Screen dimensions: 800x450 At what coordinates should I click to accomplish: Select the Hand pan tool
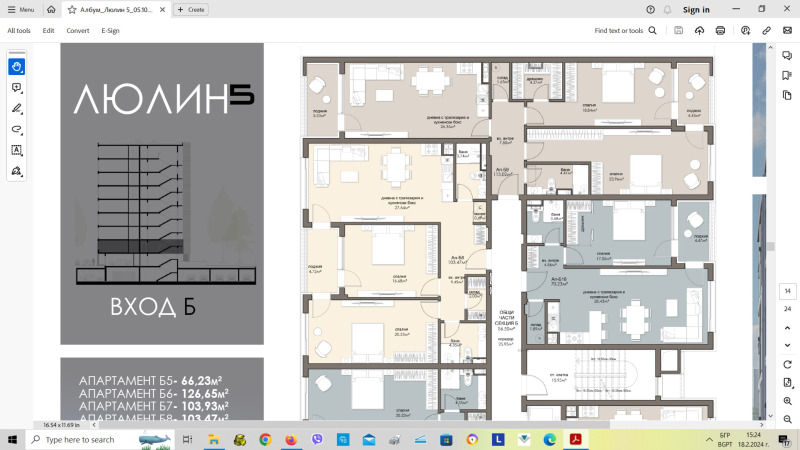pyautogui.click(x=16, y=67)
